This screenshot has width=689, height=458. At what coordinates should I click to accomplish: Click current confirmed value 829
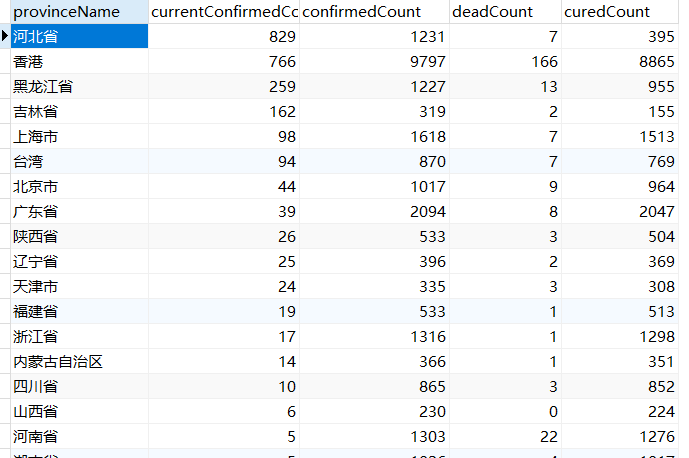pos(224,36)
